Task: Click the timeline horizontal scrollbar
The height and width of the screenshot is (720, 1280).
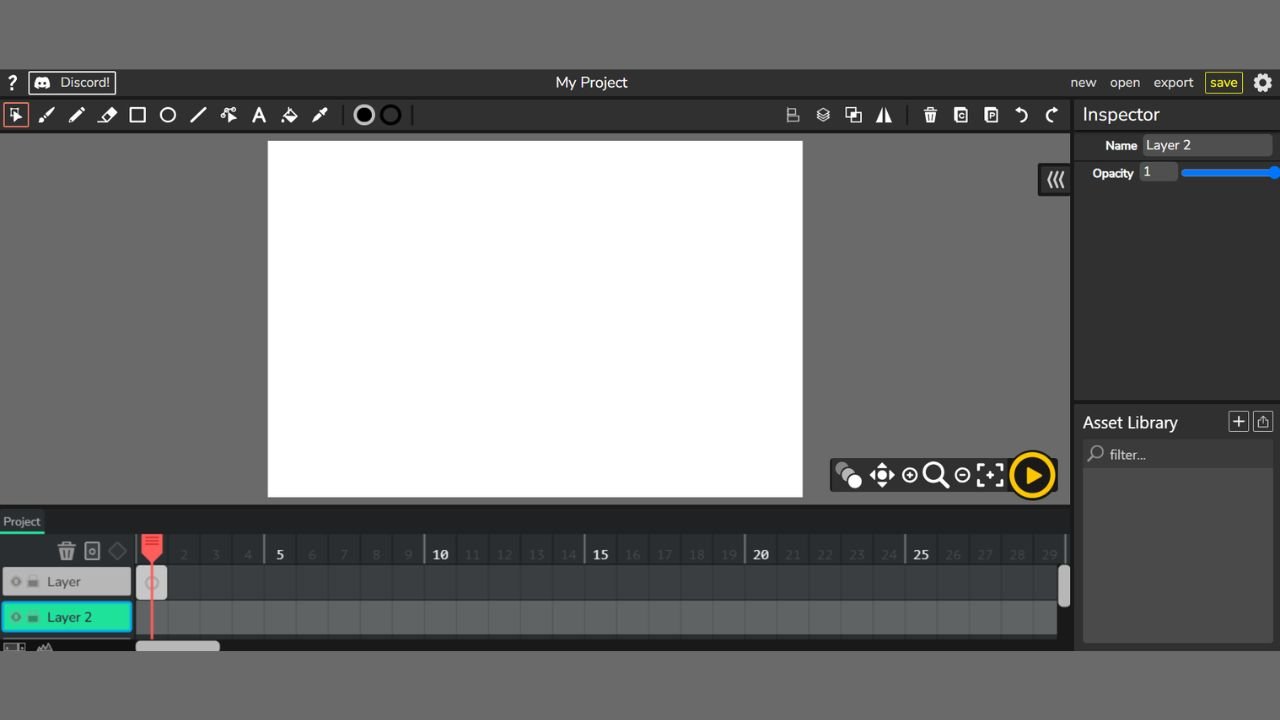Action: pos(178,646)
